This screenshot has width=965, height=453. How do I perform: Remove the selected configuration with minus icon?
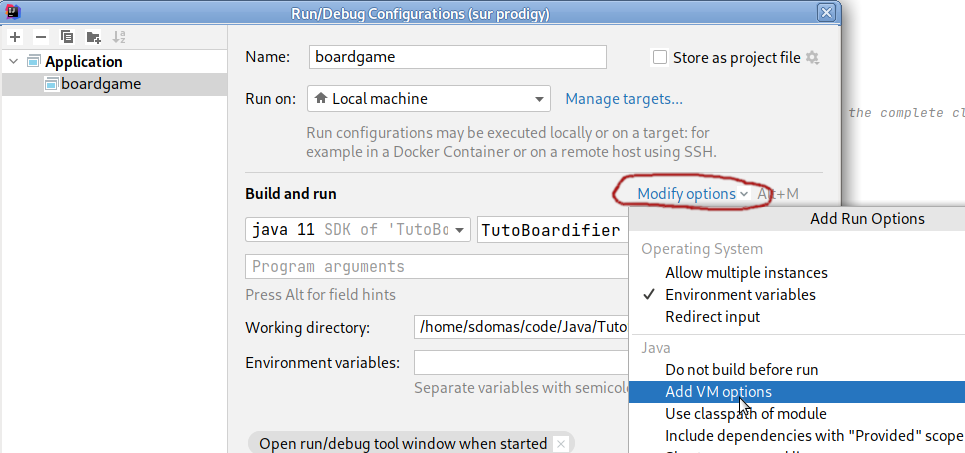pyautogui.click(x=41, y=37)
